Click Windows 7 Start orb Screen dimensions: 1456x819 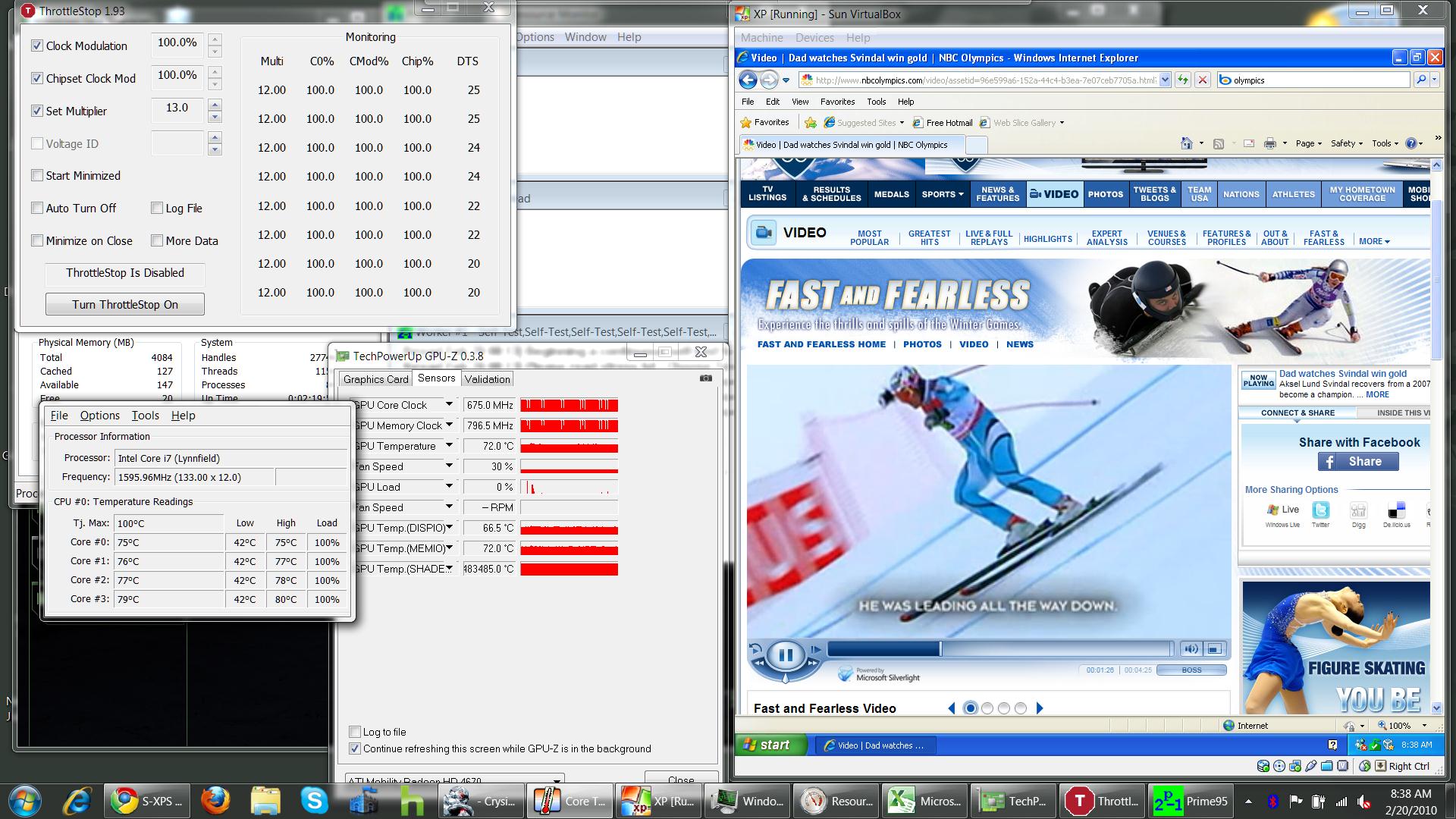(x=24, y=801)
